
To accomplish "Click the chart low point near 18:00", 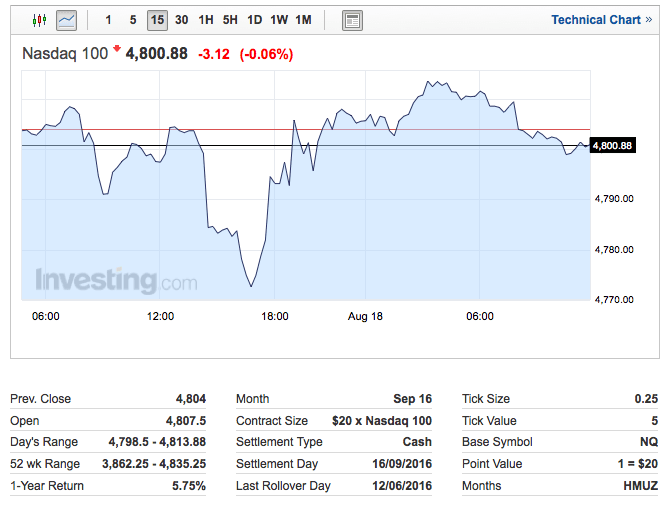I will click(250, 286).
